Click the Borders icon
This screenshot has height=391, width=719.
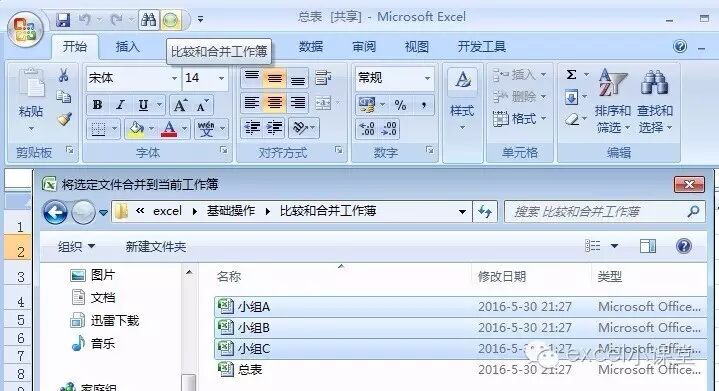[x=98, y=129]
